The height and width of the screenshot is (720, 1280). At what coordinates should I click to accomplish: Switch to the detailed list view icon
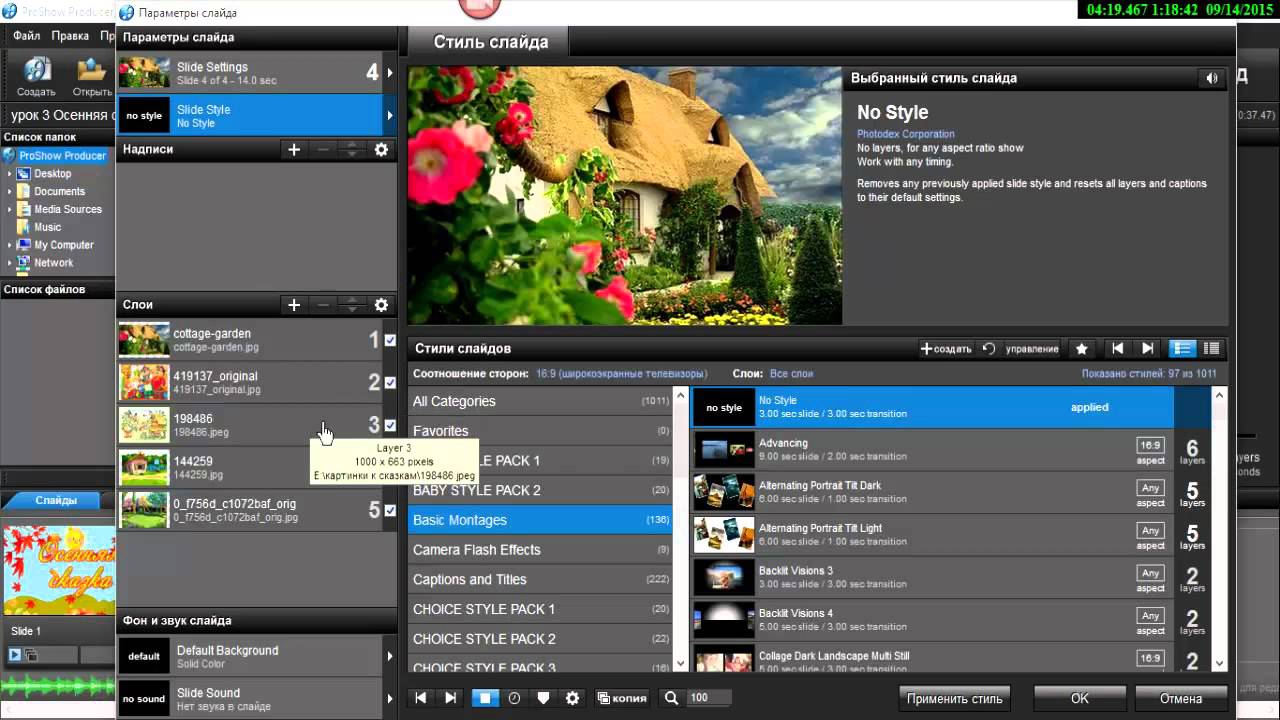[x=1182, y=349]
